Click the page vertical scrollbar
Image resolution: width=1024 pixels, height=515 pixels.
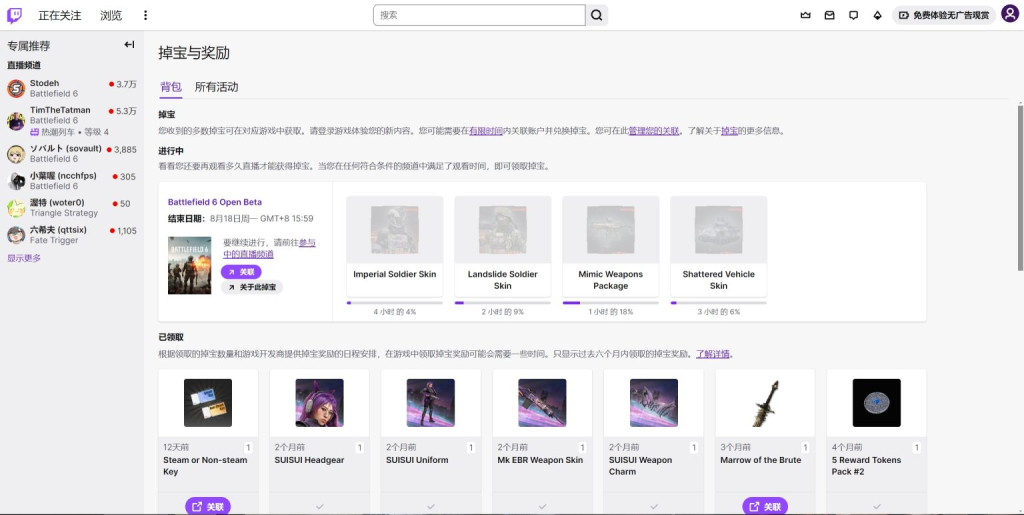click(1020, 187)
